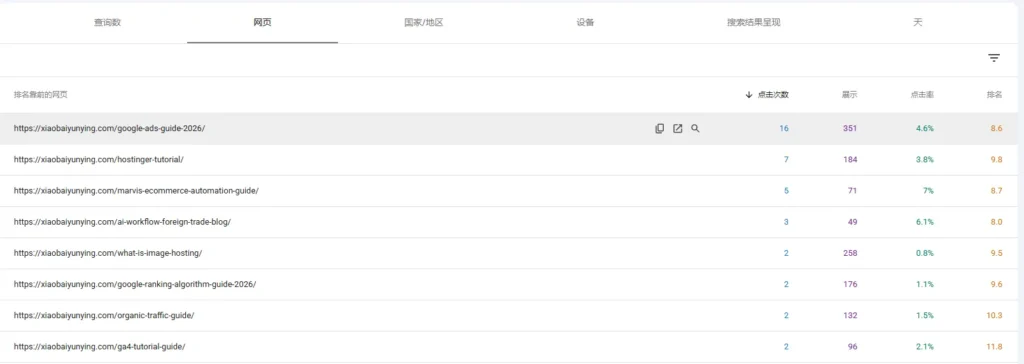This screenshot has height=364, width=1024.
Task: Click impressions value 258
Action: 850,253
